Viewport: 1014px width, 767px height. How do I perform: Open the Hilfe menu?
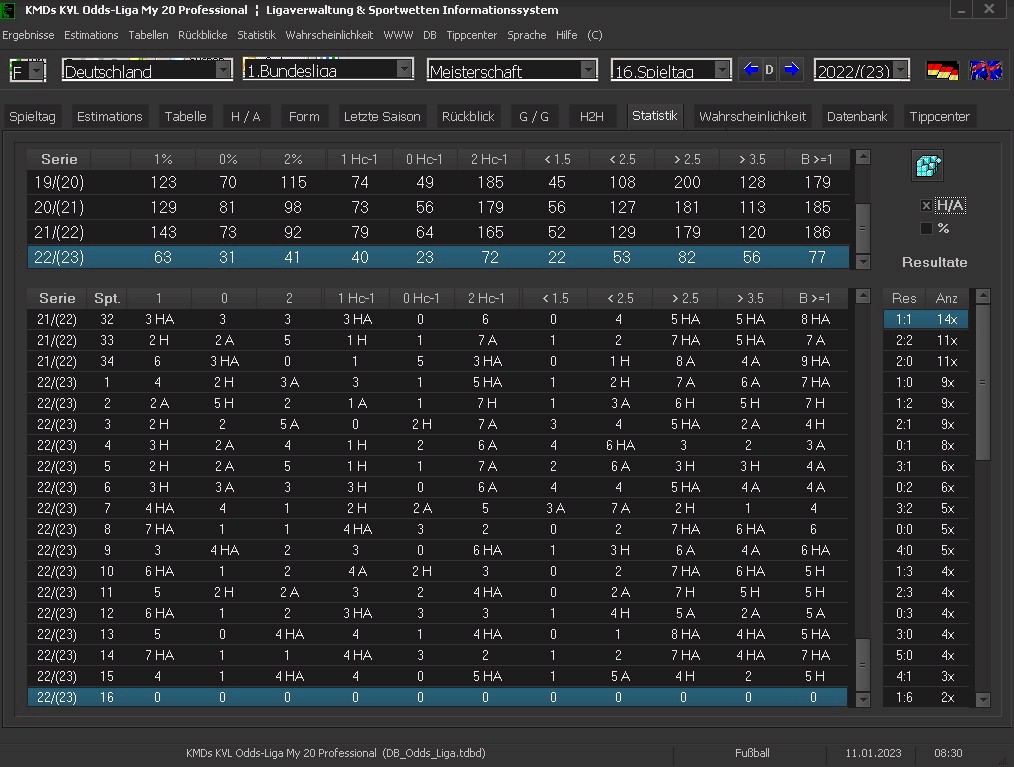[x=566, y=35]
